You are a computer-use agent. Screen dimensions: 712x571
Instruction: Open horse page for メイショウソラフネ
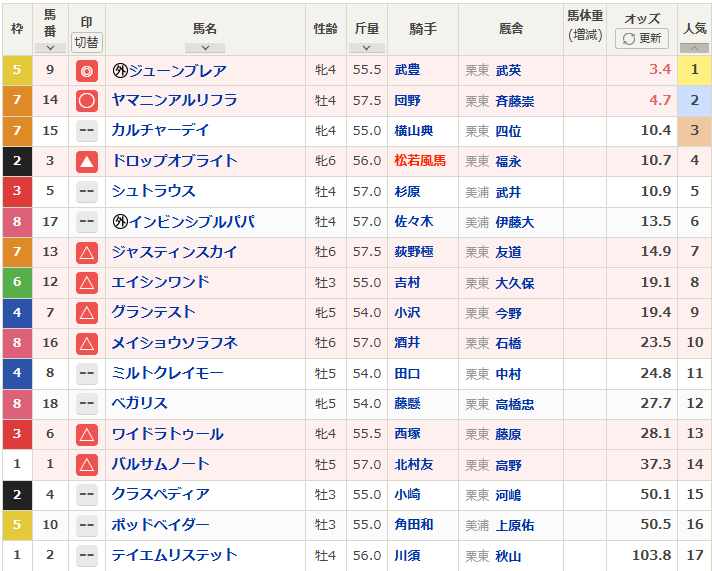click(174, 343)
